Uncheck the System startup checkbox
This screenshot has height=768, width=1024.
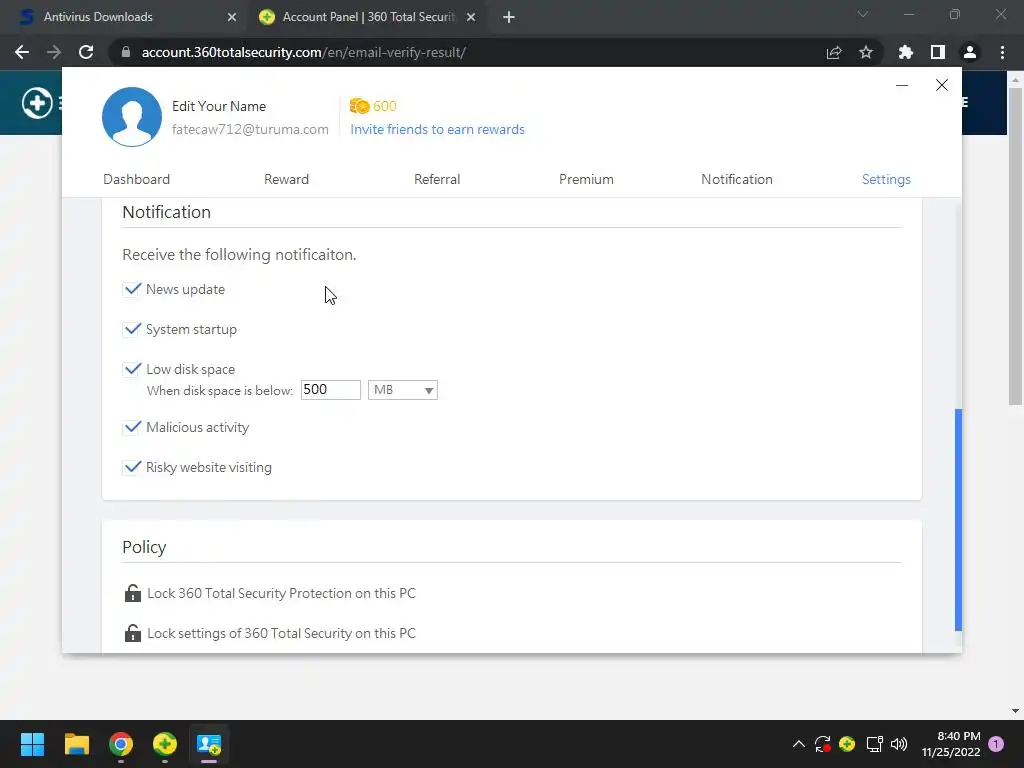(132, 329)
